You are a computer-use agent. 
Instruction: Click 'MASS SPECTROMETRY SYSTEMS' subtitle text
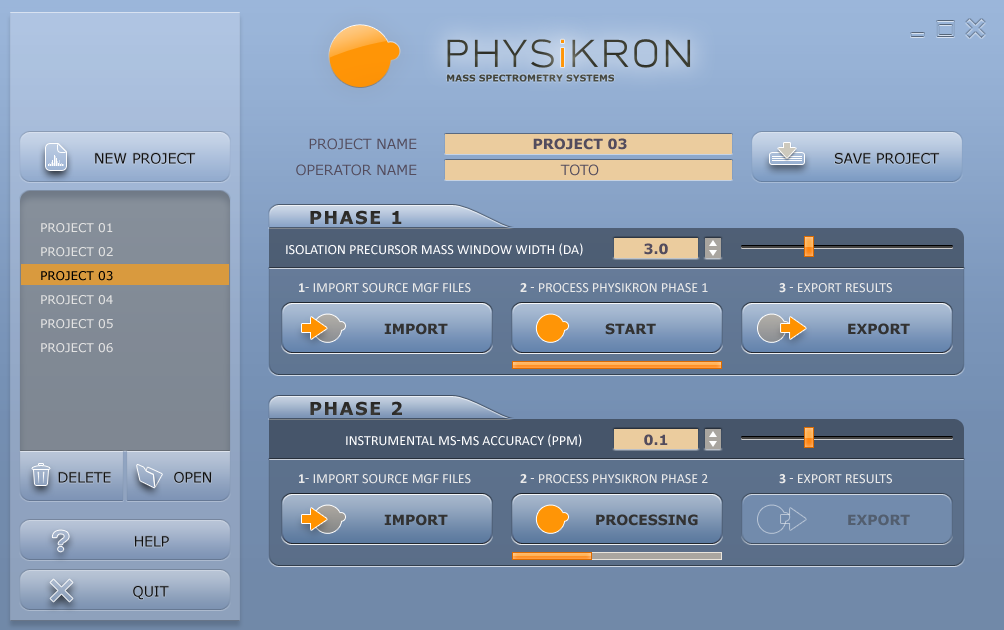[530, 78]
